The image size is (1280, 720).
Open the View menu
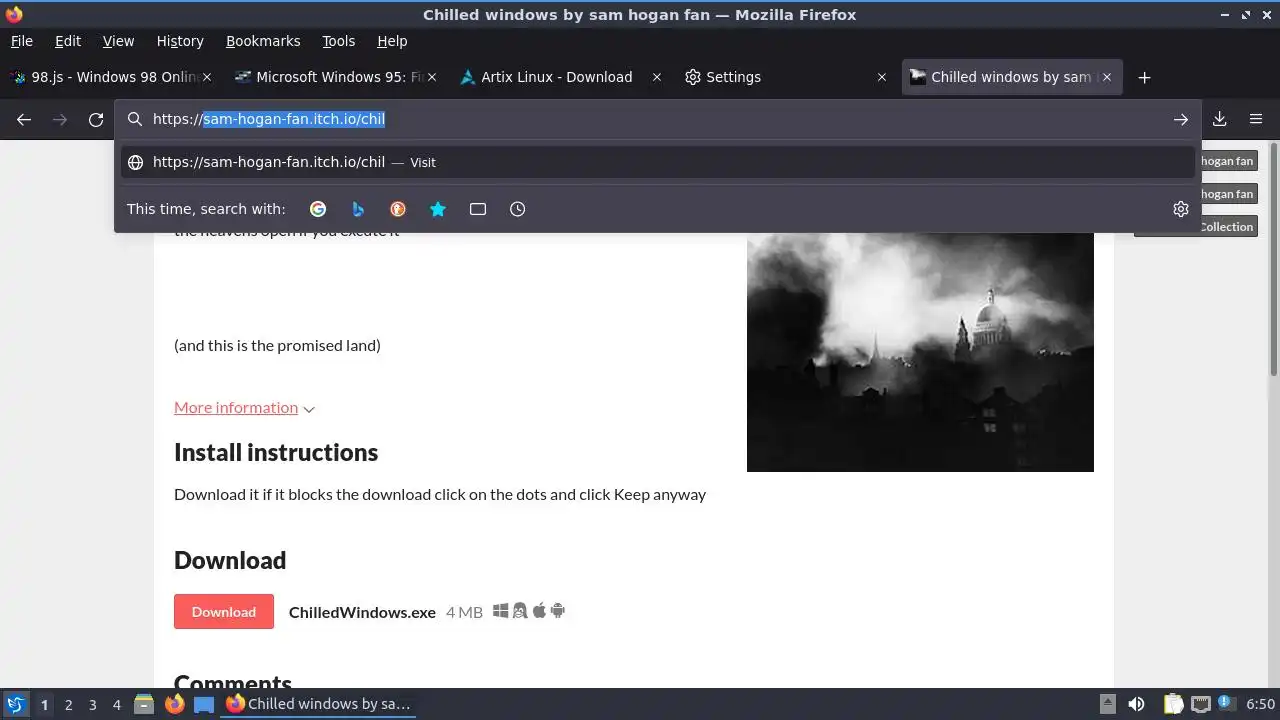pyautogui.click(x=118, y=41)
